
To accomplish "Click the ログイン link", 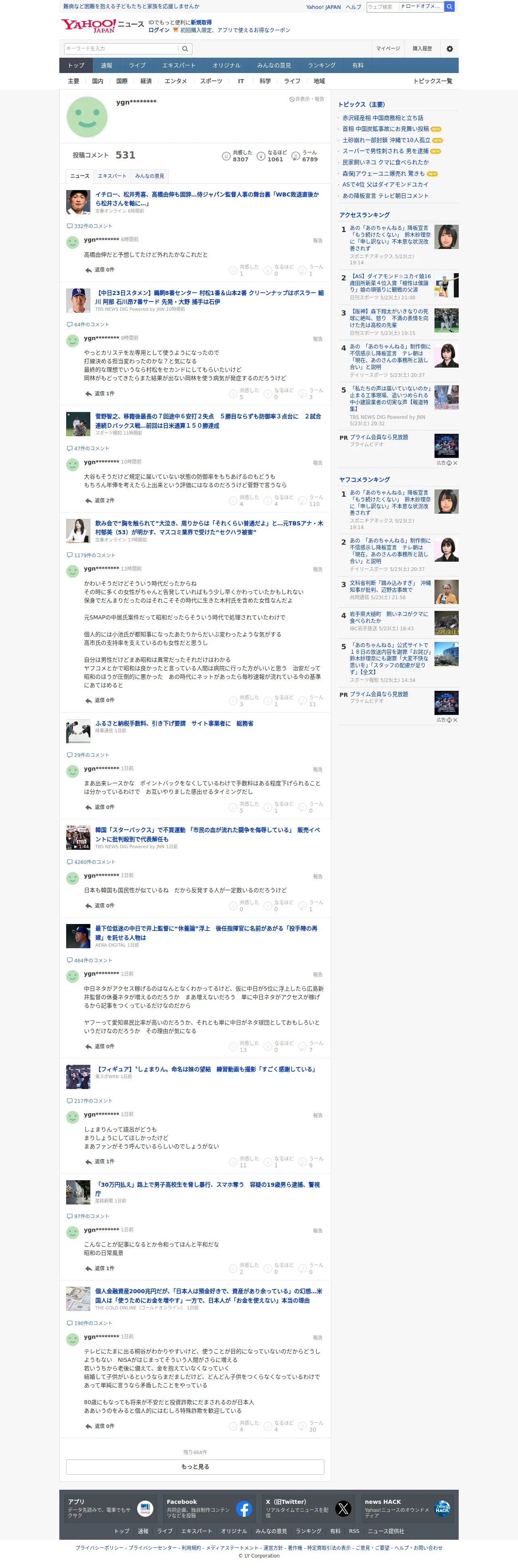I will pyautogui.click(x=159, y=30).
